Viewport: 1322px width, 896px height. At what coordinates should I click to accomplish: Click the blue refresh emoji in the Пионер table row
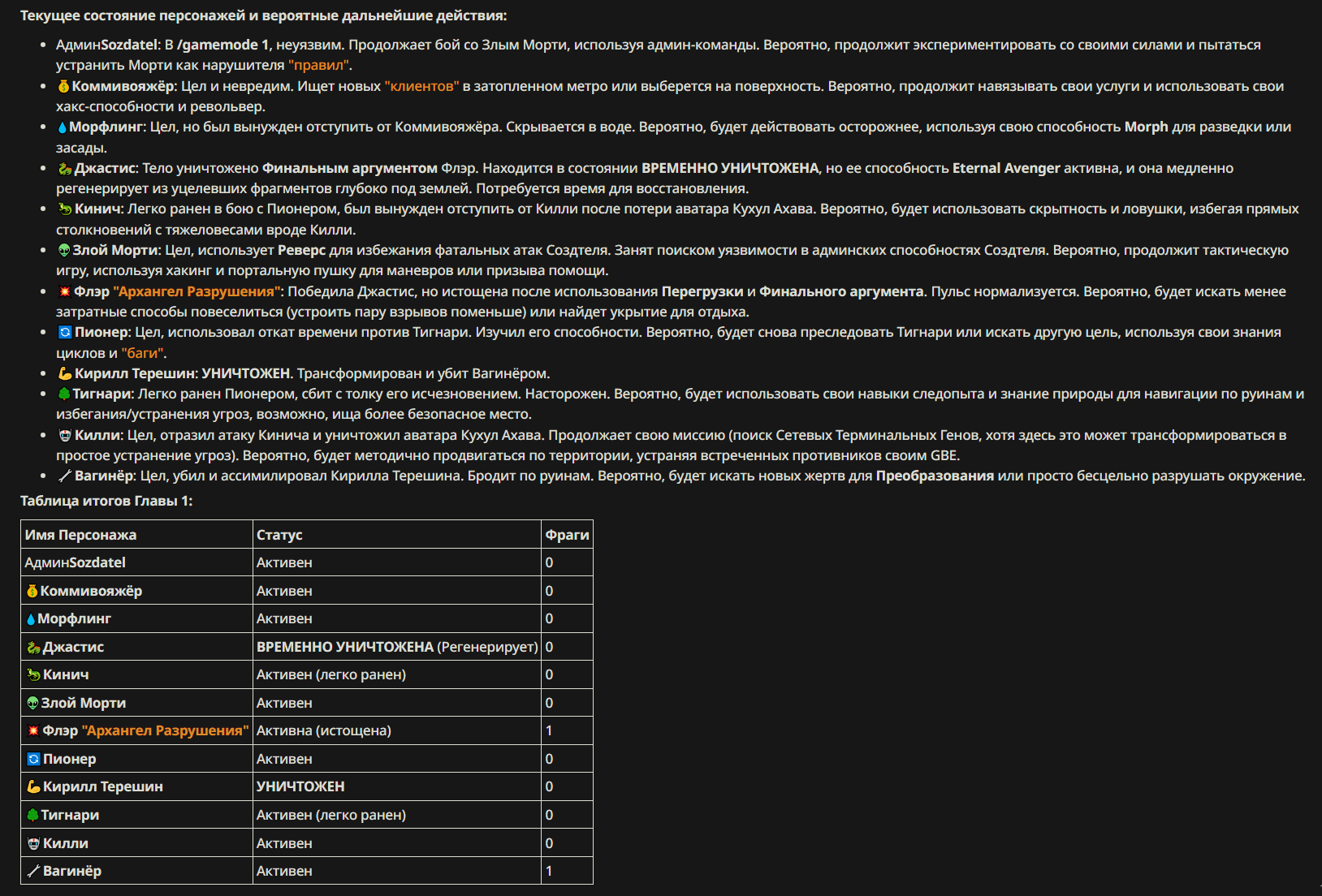pyautogui.click(x=33, y=759)
